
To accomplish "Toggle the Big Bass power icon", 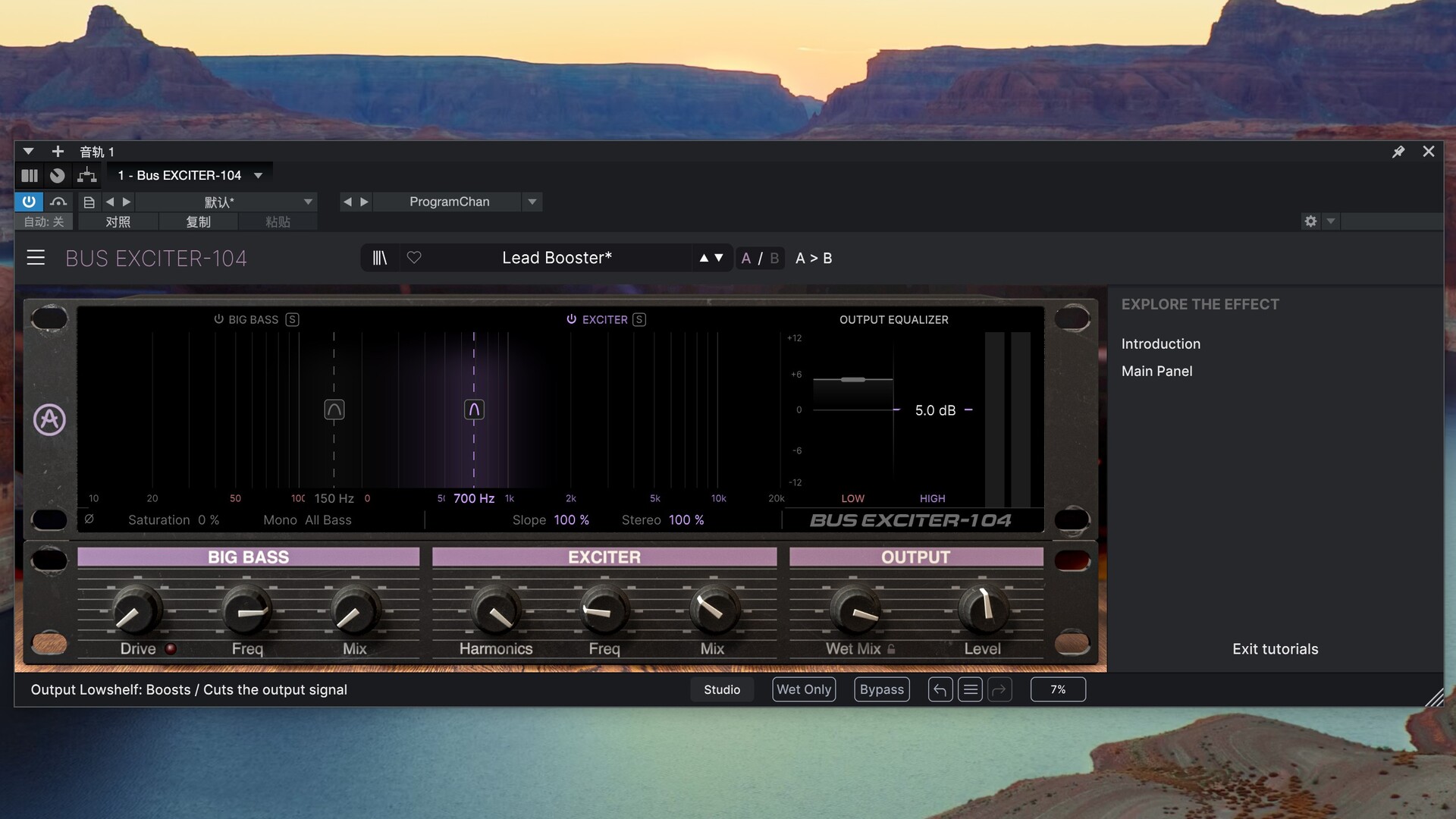I will pyautogui.click(x=218, y=319).
